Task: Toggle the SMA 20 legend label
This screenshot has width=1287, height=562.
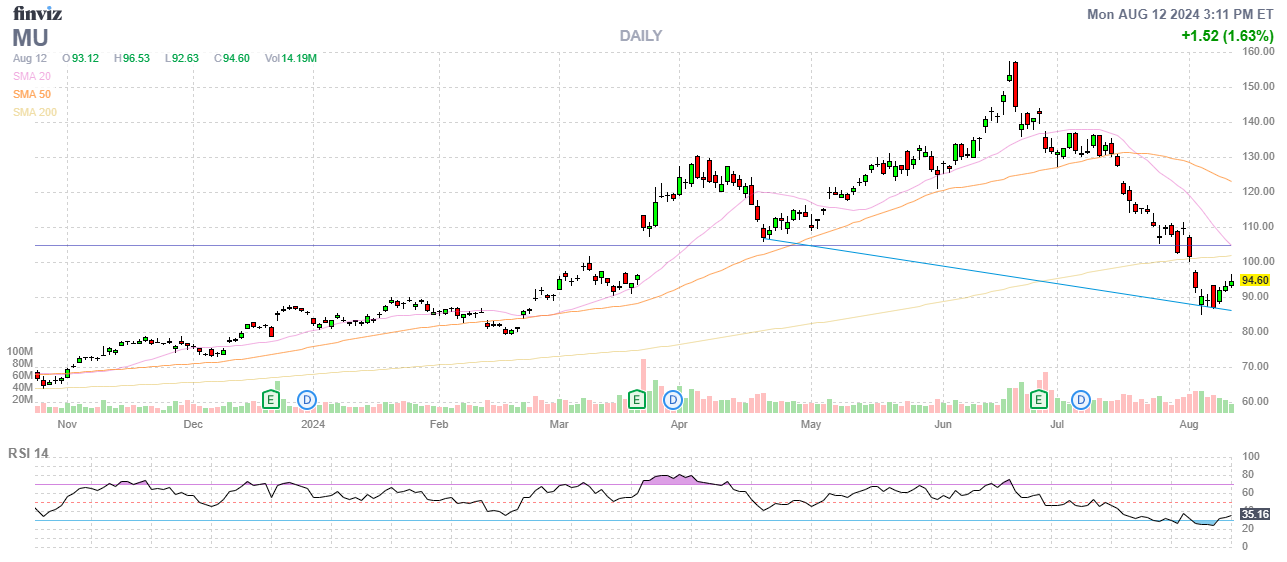Action: [31, 76]
